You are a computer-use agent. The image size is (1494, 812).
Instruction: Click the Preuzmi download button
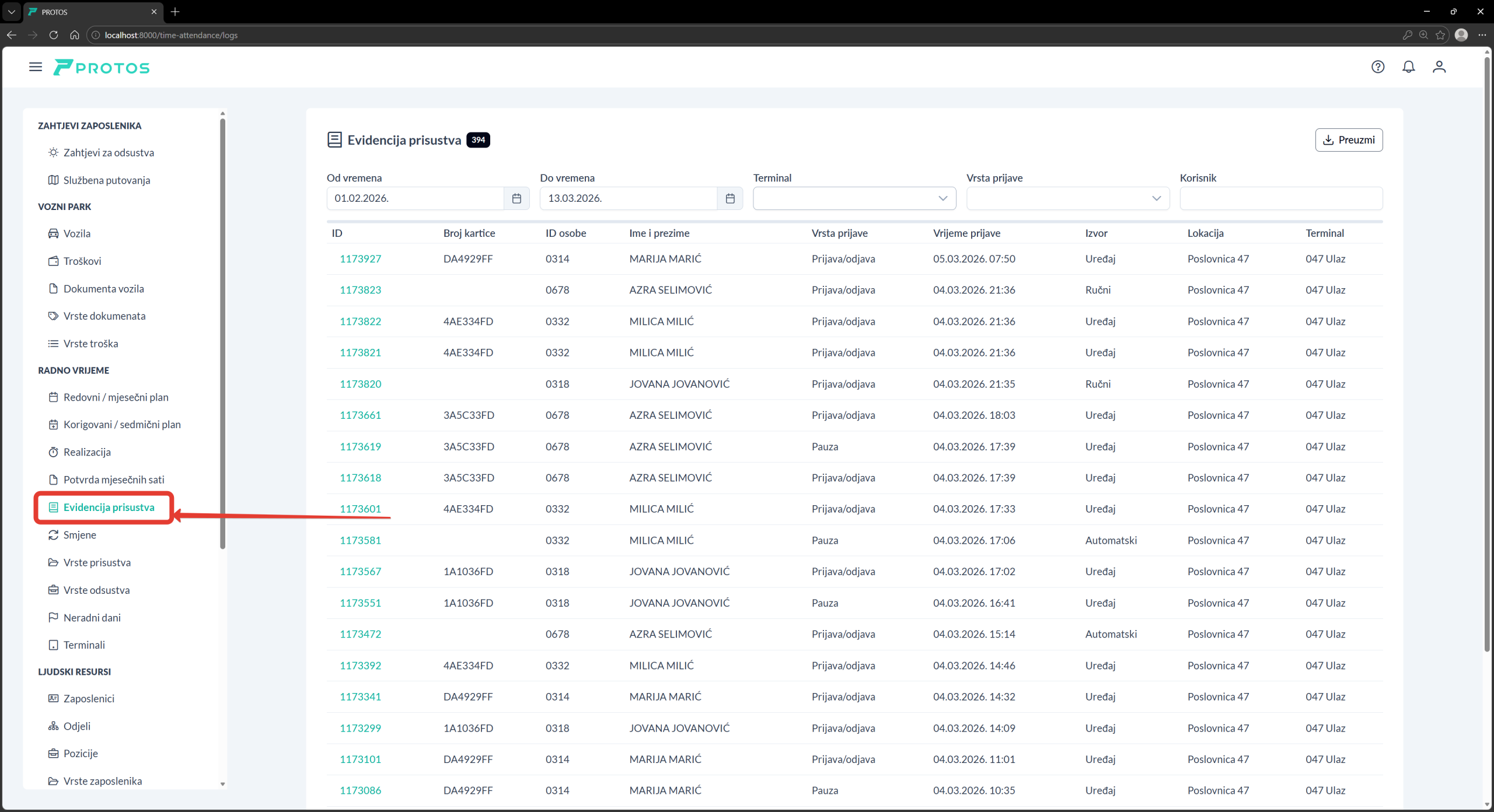point(1348,140)
